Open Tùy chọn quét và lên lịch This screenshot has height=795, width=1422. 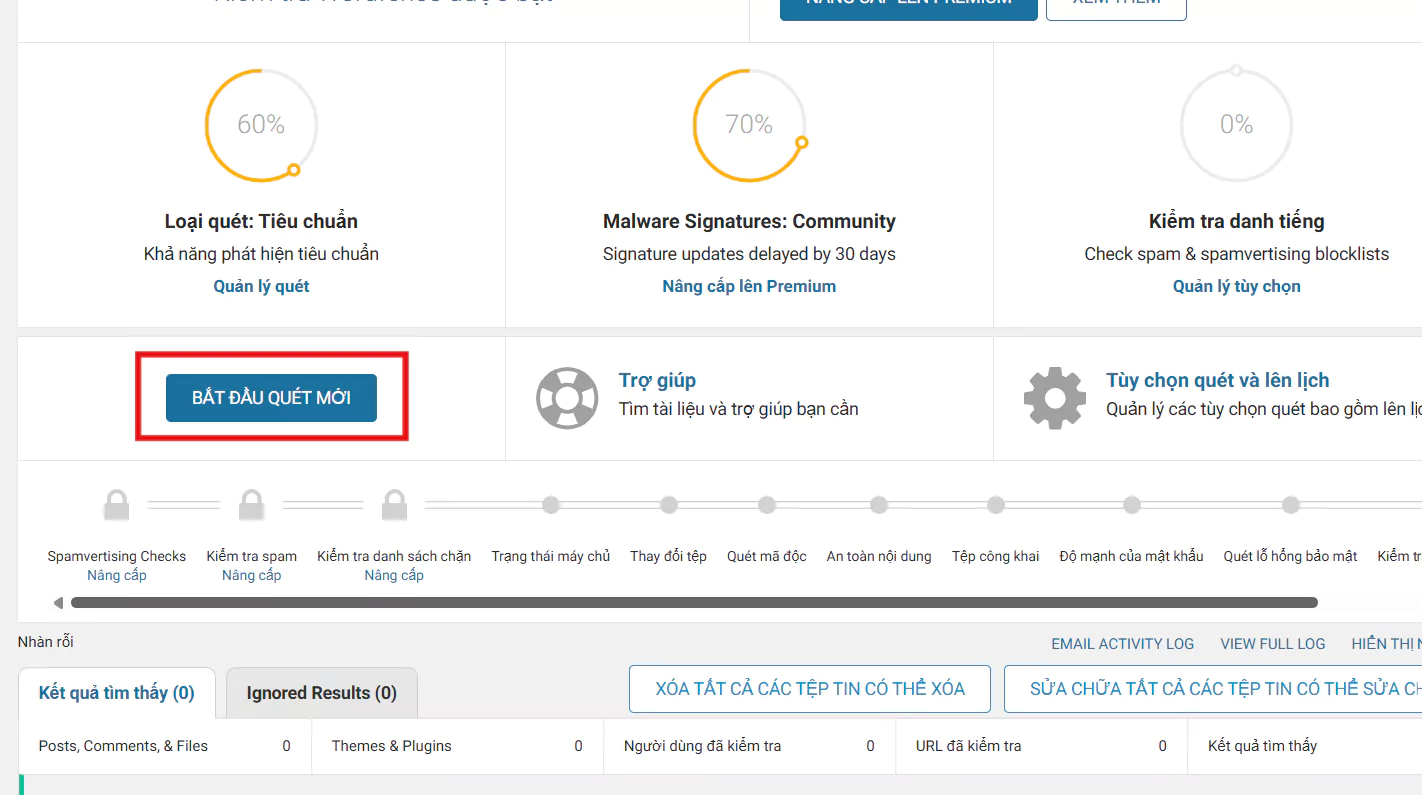click(x=1218, y=380)
